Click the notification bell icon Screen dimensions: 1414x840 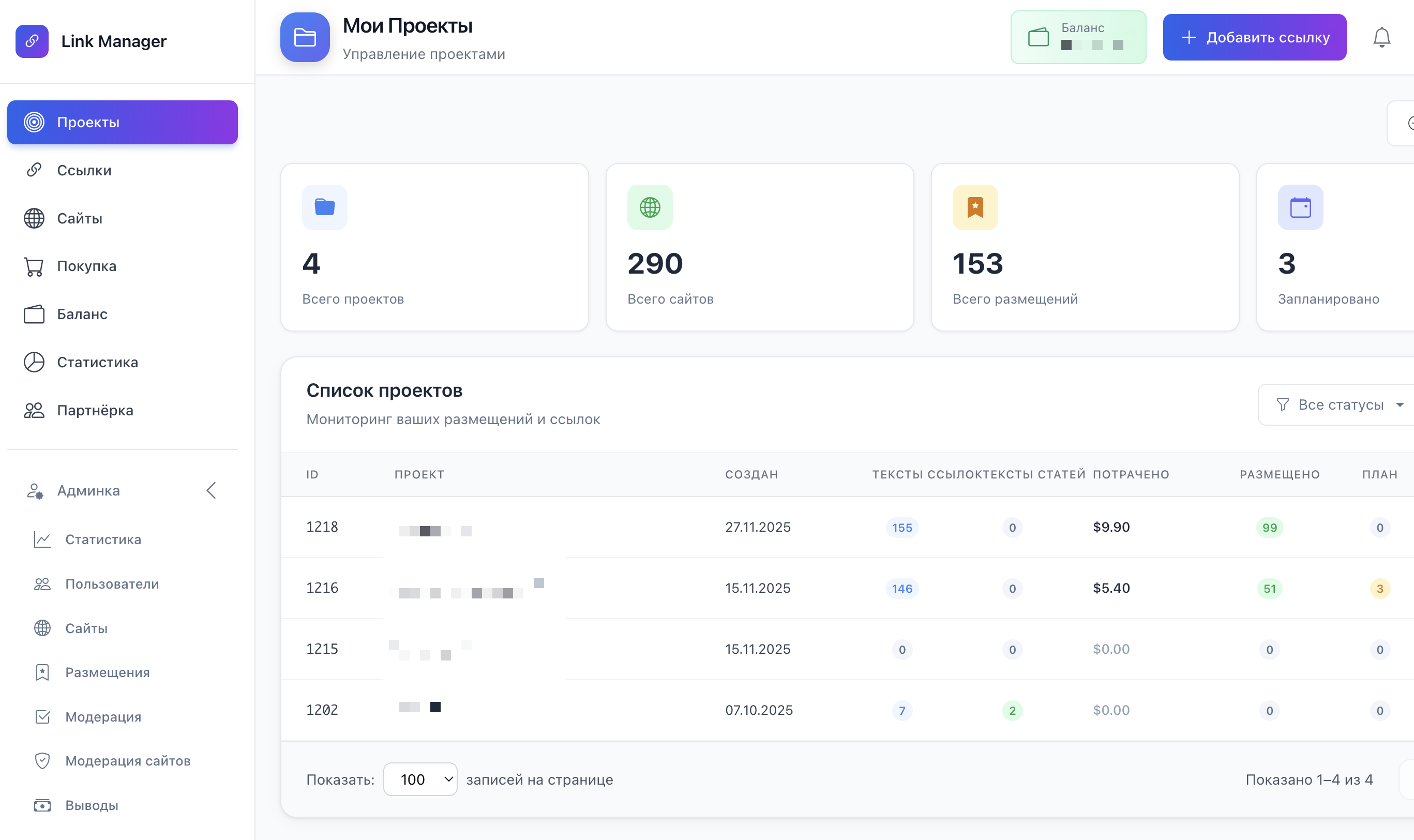tap(1382, 36)
